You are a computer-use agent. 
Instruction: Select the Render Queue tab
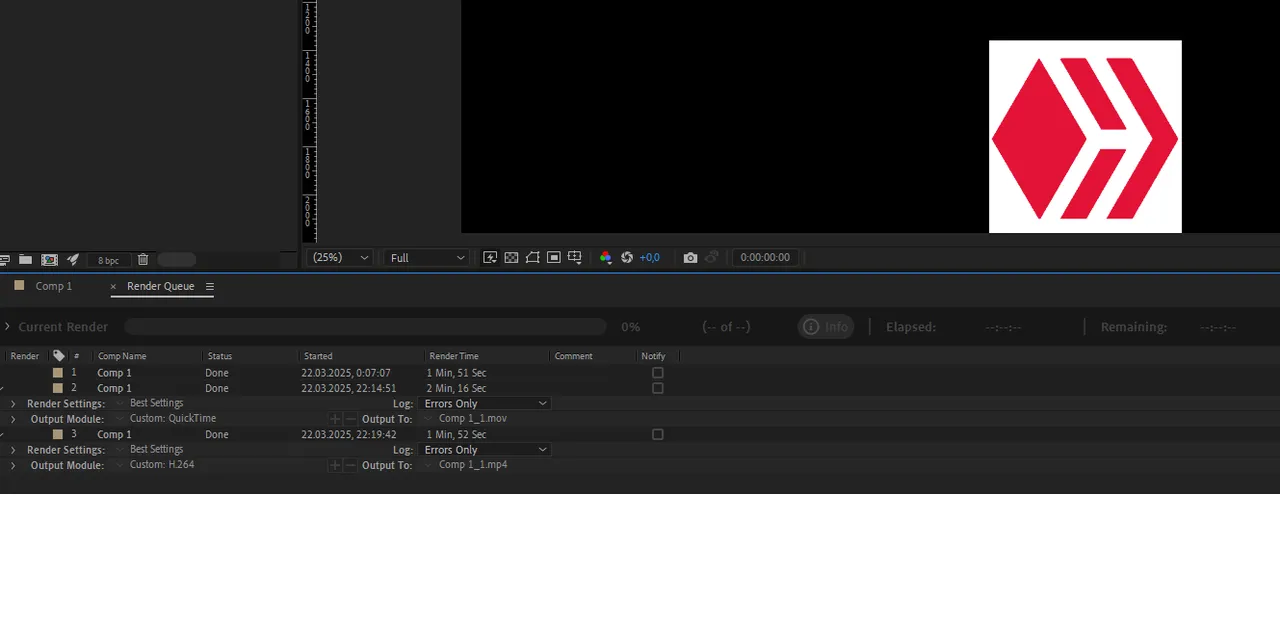[161, 286]
